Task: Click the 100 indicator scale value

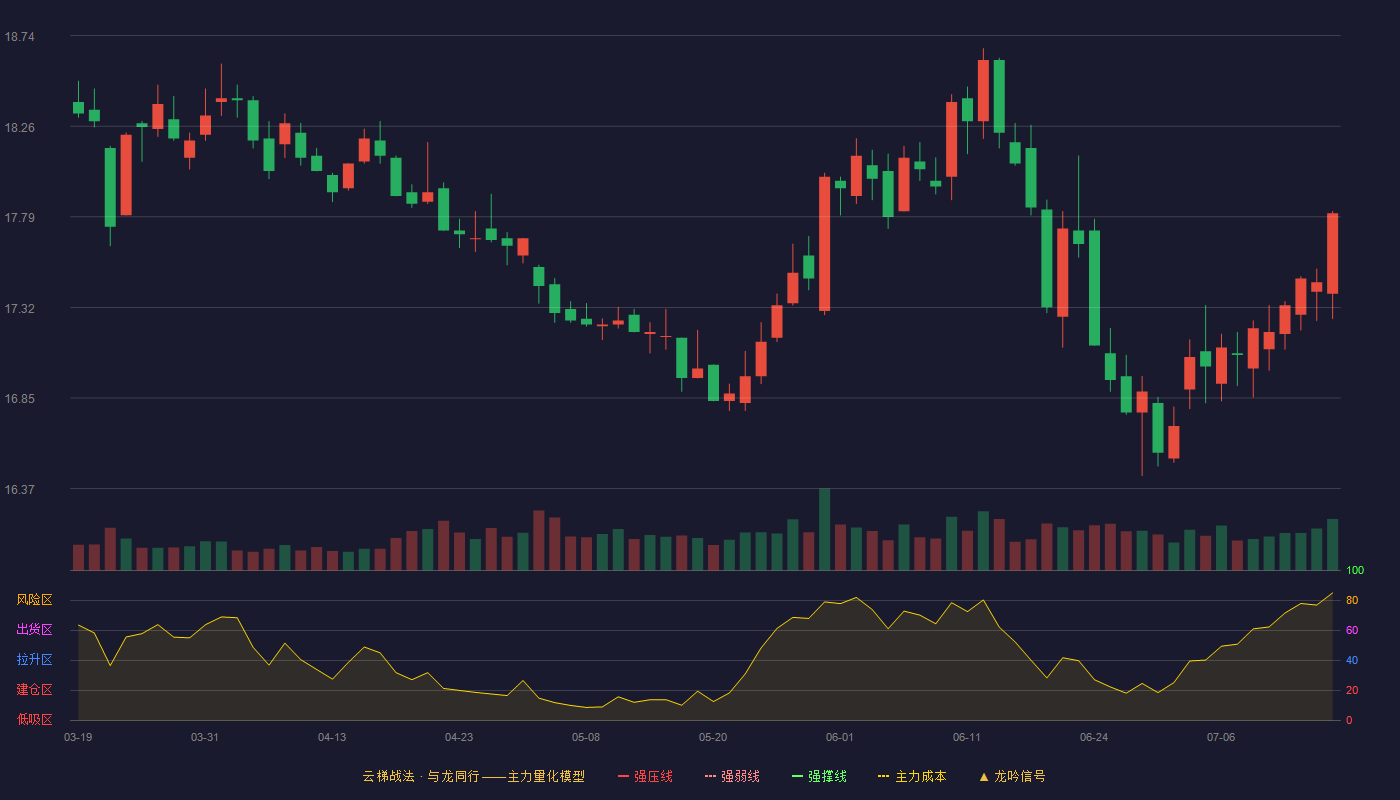Action: [x=1355, y=571]
